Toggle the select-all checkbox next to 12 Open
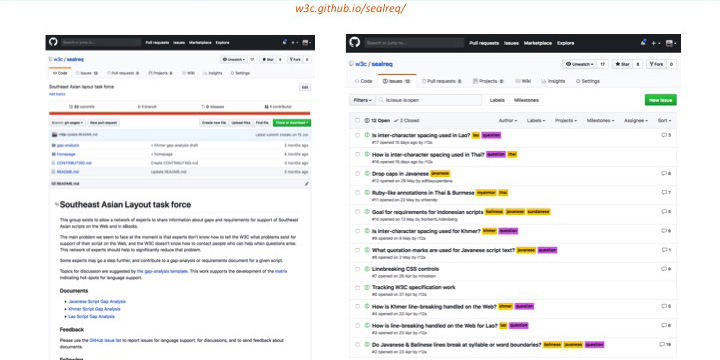This screenshot has height=360, width=720. click(357, 120)
